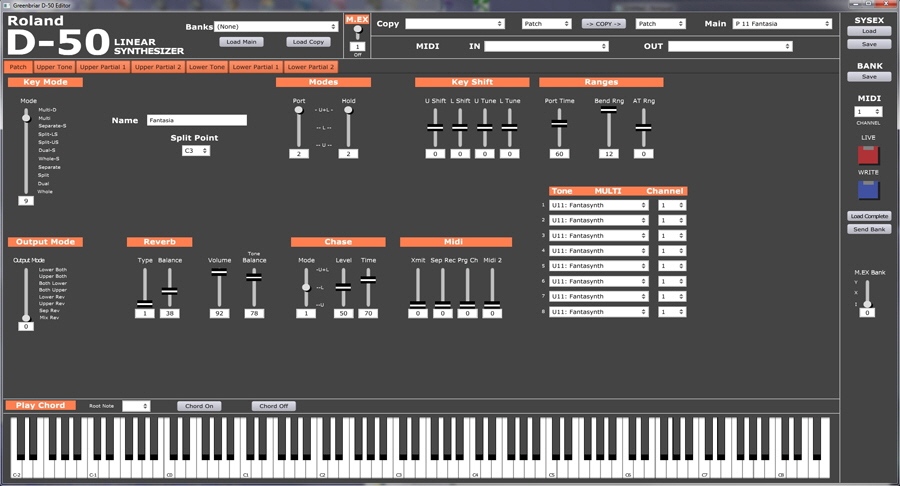Click the Port Time slider handle
This screenshot has height=486, width=900.
point(559,123)
